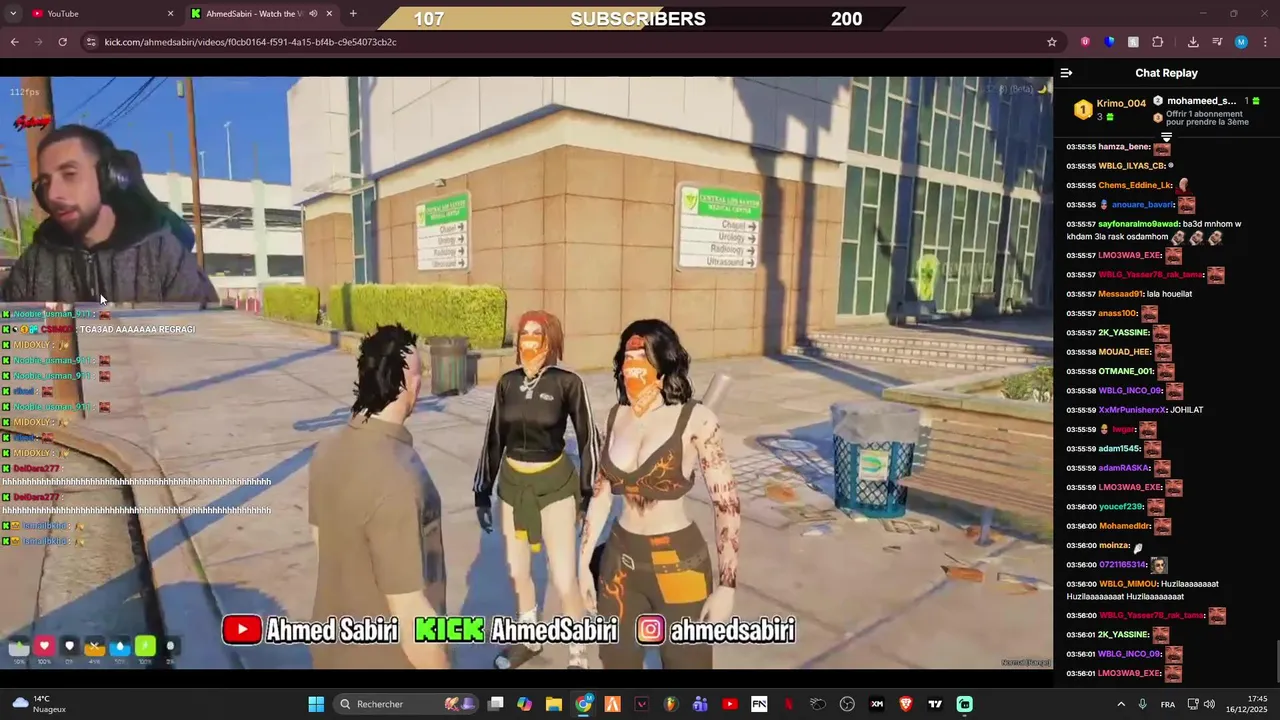Open the pink extension icon in toolbar

[x=1085, y=42]
